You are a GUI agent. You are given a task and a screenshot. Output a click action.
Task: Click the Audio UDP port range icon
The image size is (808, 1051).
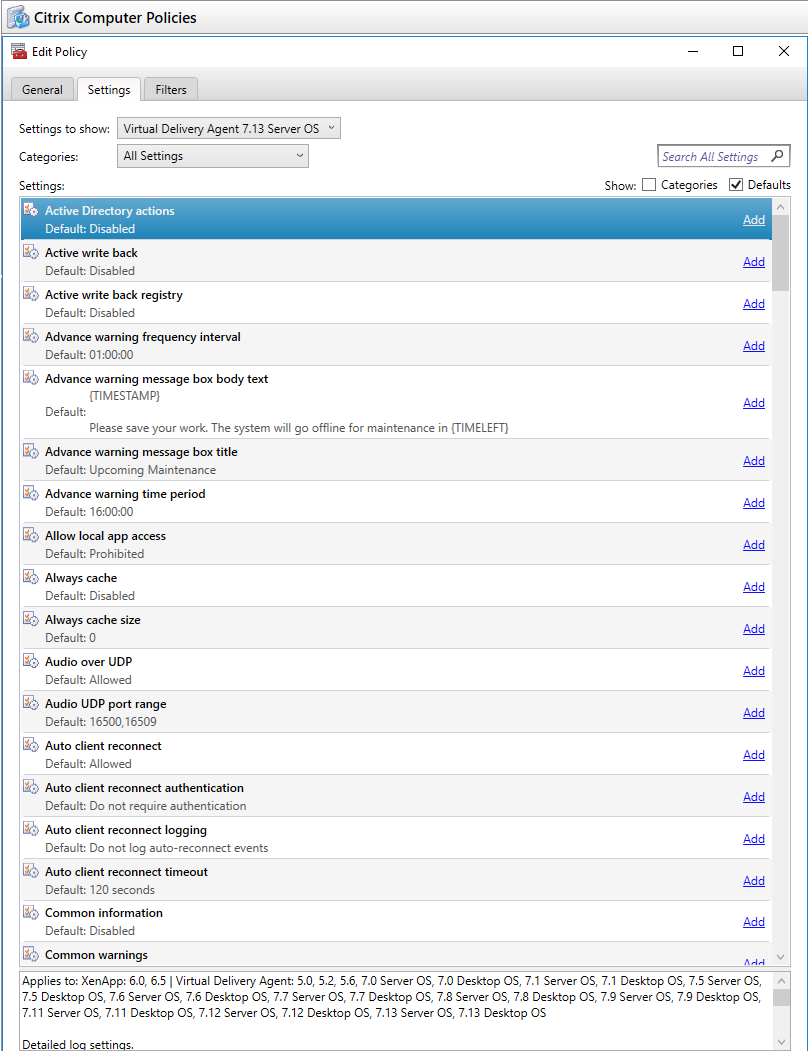point(31,703)
